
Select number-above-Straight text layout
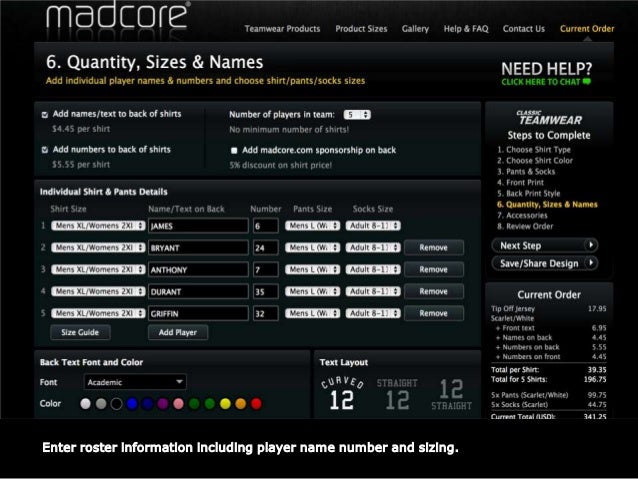451,394
